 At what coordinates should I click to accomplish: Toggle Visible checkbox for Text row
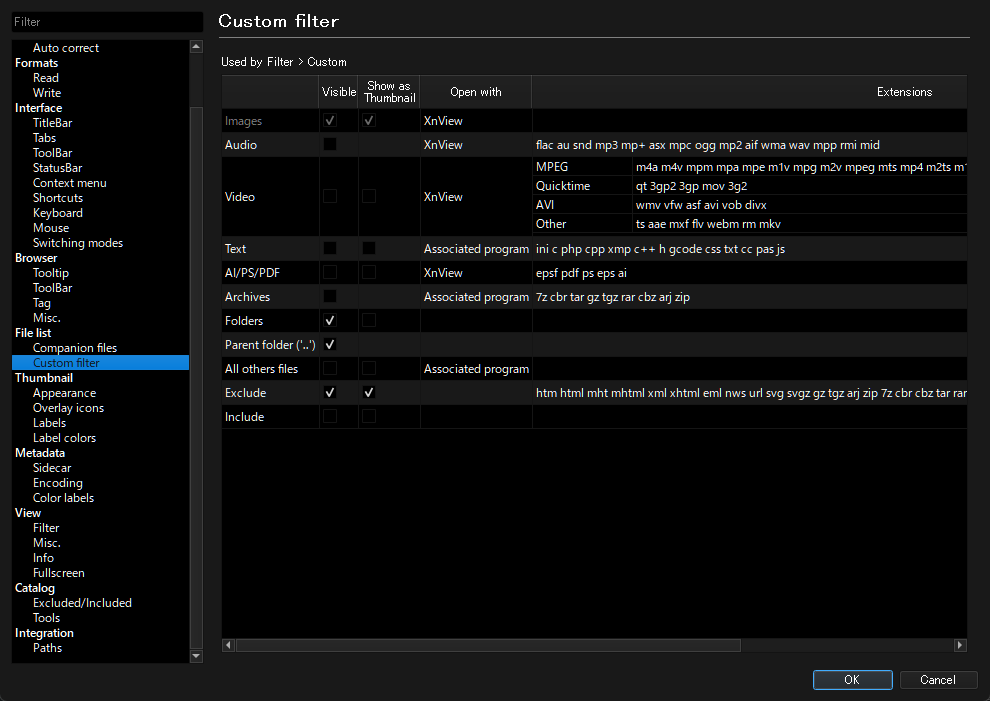(330, 249)
